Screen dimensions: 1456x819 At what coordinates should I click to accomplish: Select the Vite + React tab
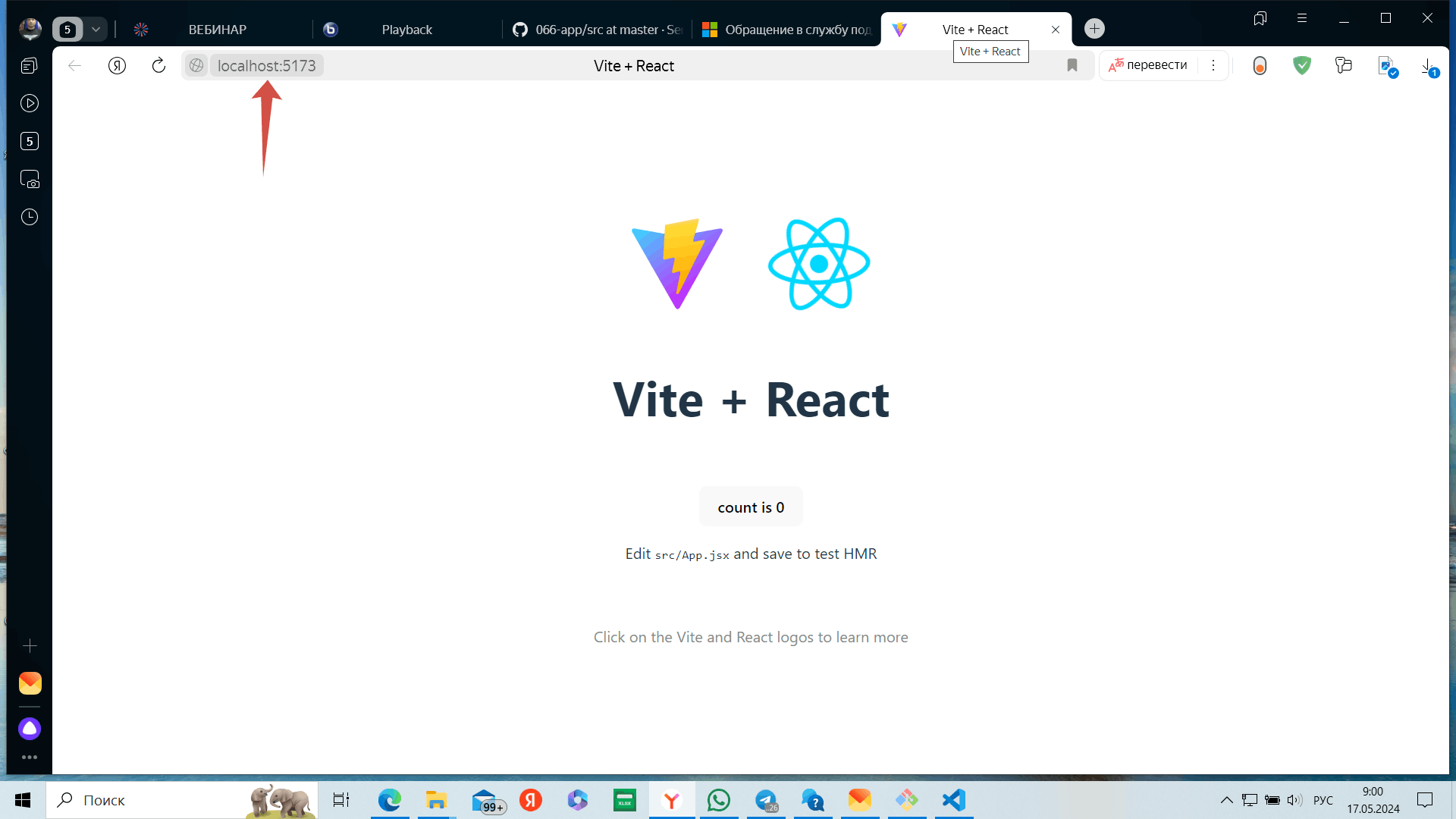pyautogui.click(x=975, y=29)
